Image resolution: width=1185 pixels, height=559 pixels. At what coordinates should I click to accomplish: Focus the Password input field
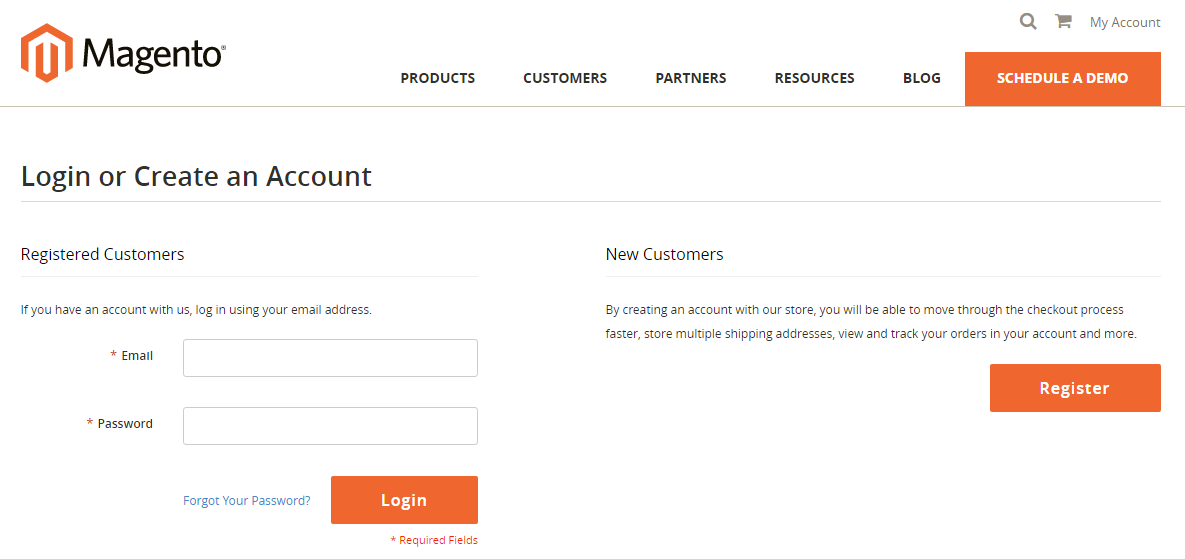click(x=330, y=426)
